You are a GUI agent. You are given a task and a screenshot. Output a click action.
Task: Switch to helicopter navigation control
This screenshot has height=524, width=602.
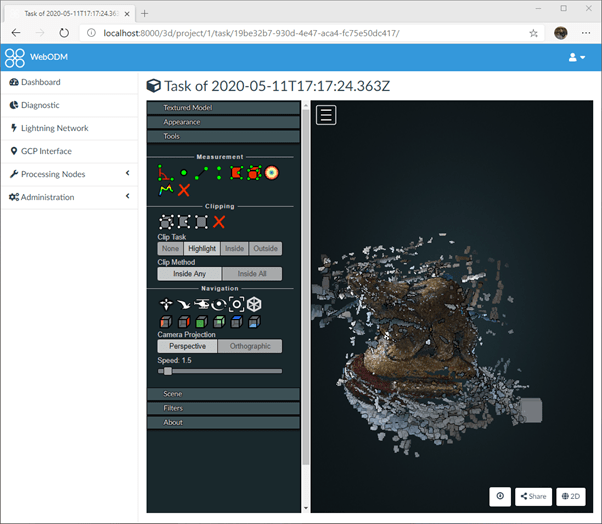coord(201,304)
